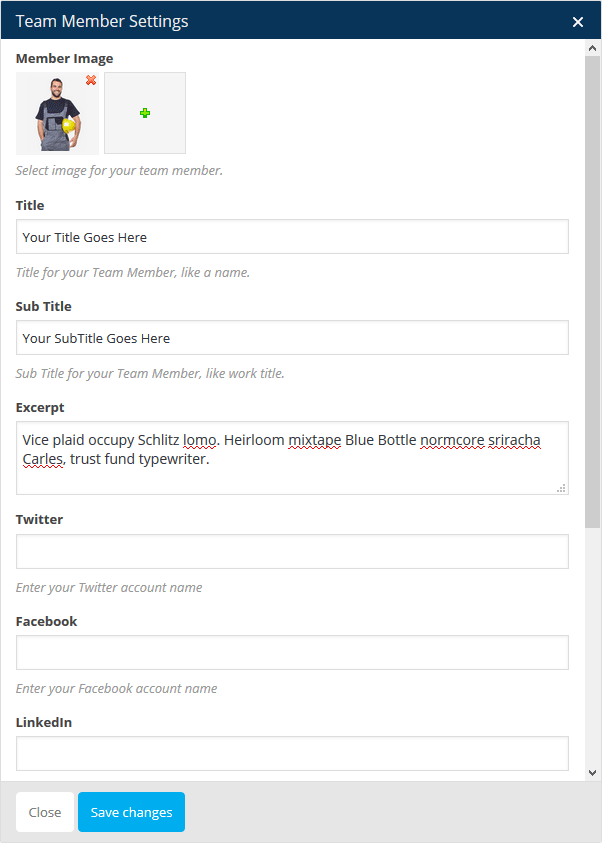Focus the Twitter account name field
602x843 pixels.
tap(292, 552)
